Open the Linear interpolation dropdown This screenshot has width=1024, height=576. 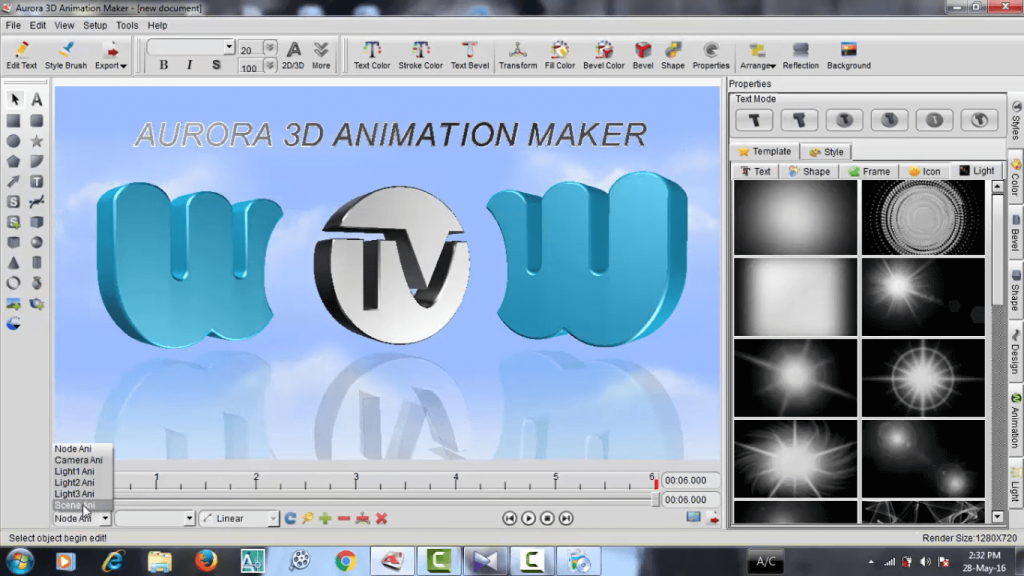239,518
